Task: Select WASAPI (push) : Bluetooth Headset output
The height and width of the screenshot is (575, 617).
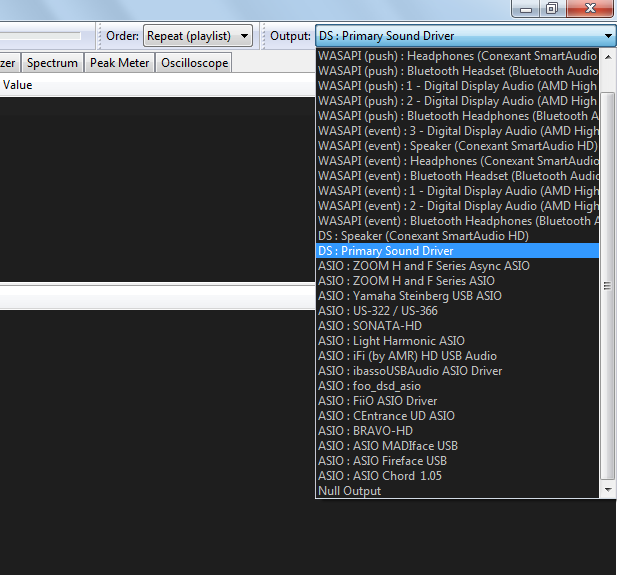Action: pyautogui.click(x=458, y=71)
